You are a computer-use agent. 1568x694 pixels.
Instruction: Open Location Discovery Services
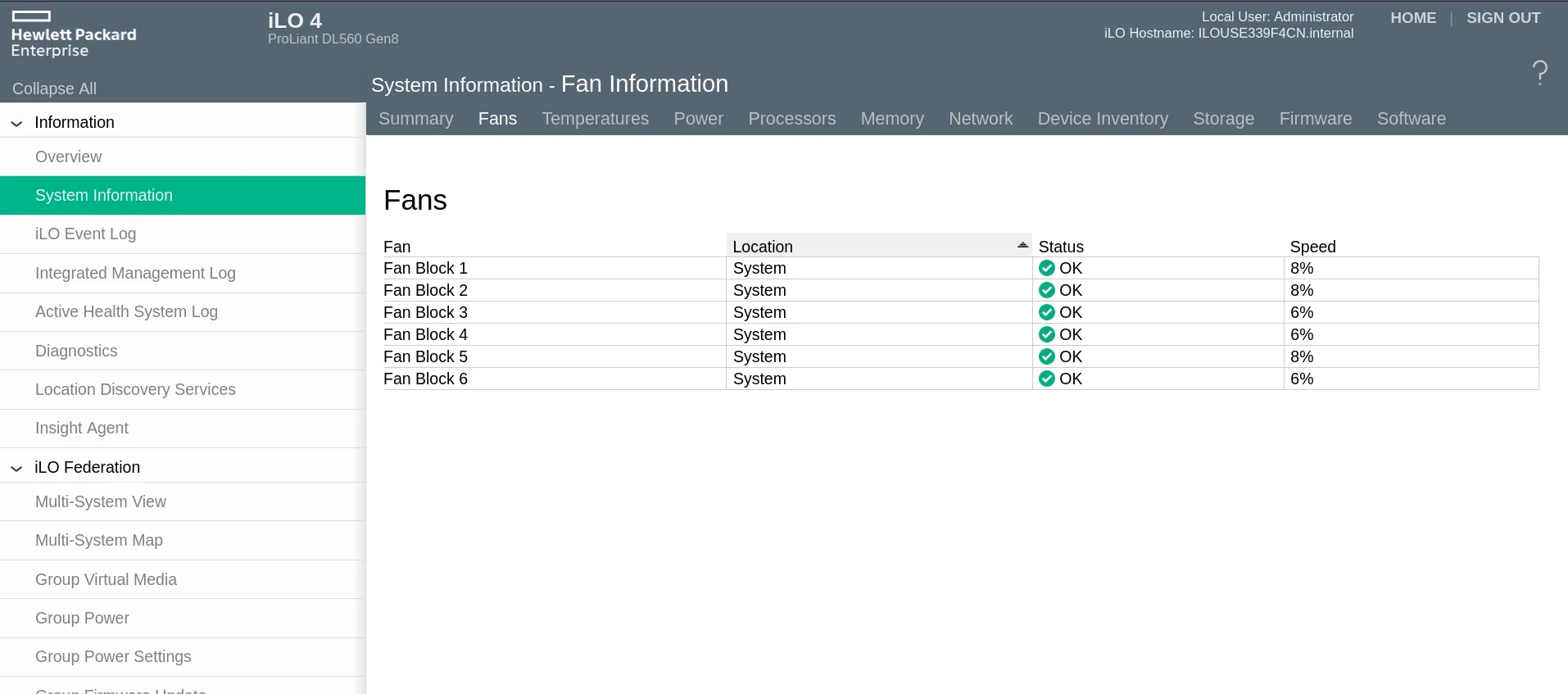[x=183, y=389]
